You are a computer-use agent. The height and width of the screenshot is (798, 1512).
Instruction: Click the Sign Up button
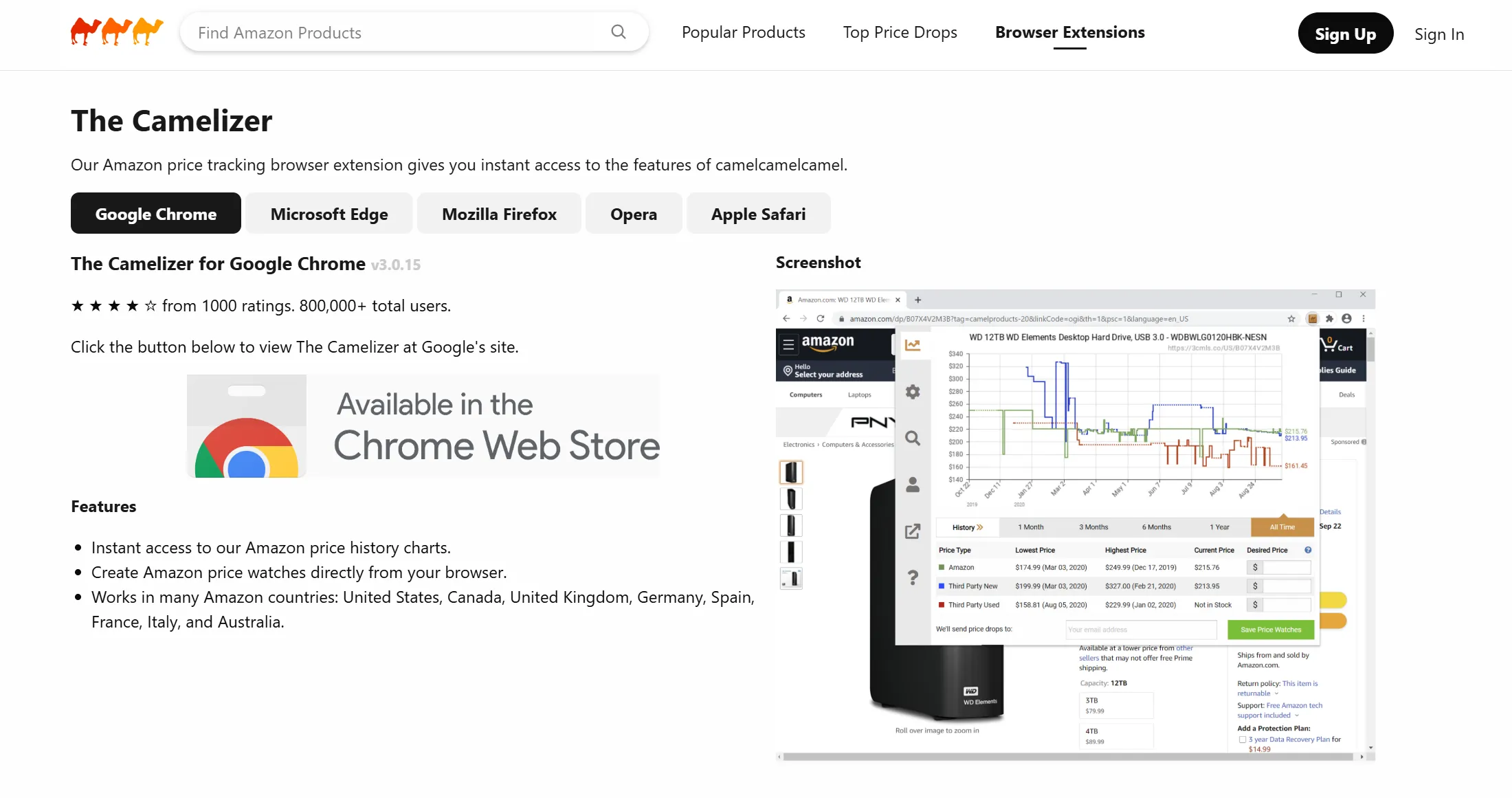[1345, 34]
